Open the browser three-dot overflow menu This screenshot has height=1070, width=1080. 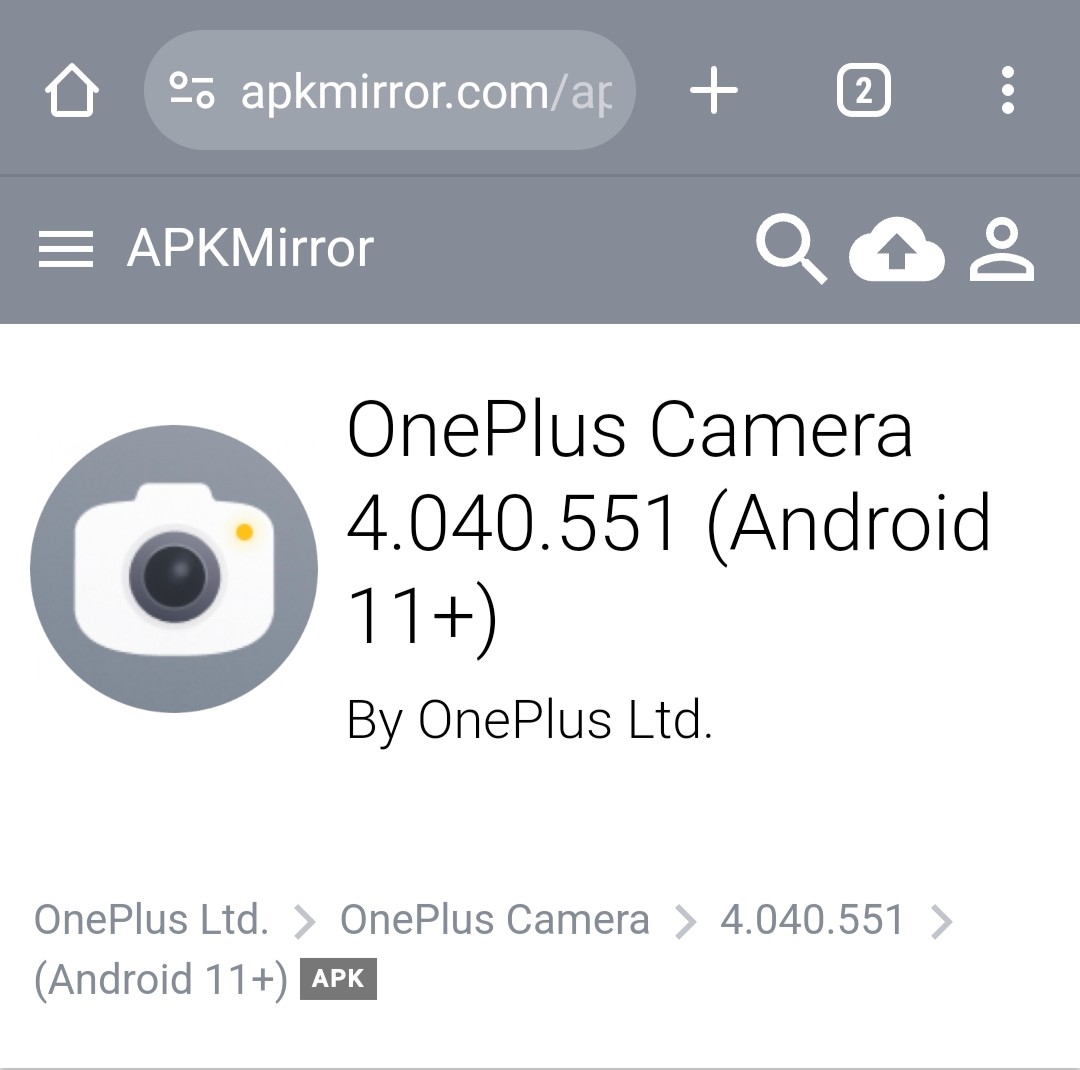coord(1008,90)
